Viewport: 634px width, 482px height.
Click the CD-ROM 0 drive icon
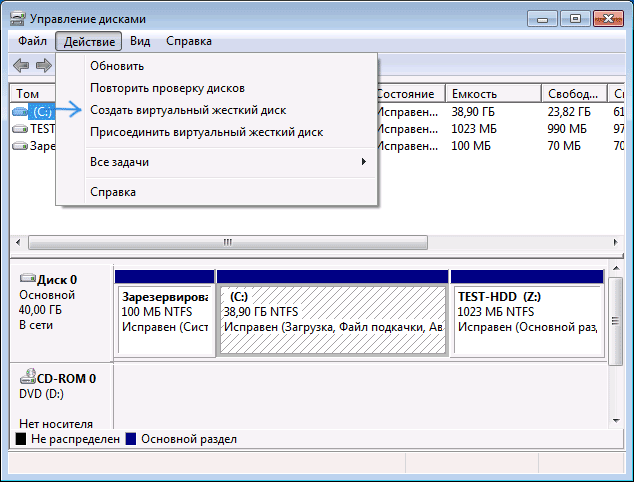pyautogui.click(x=27, y=378)
